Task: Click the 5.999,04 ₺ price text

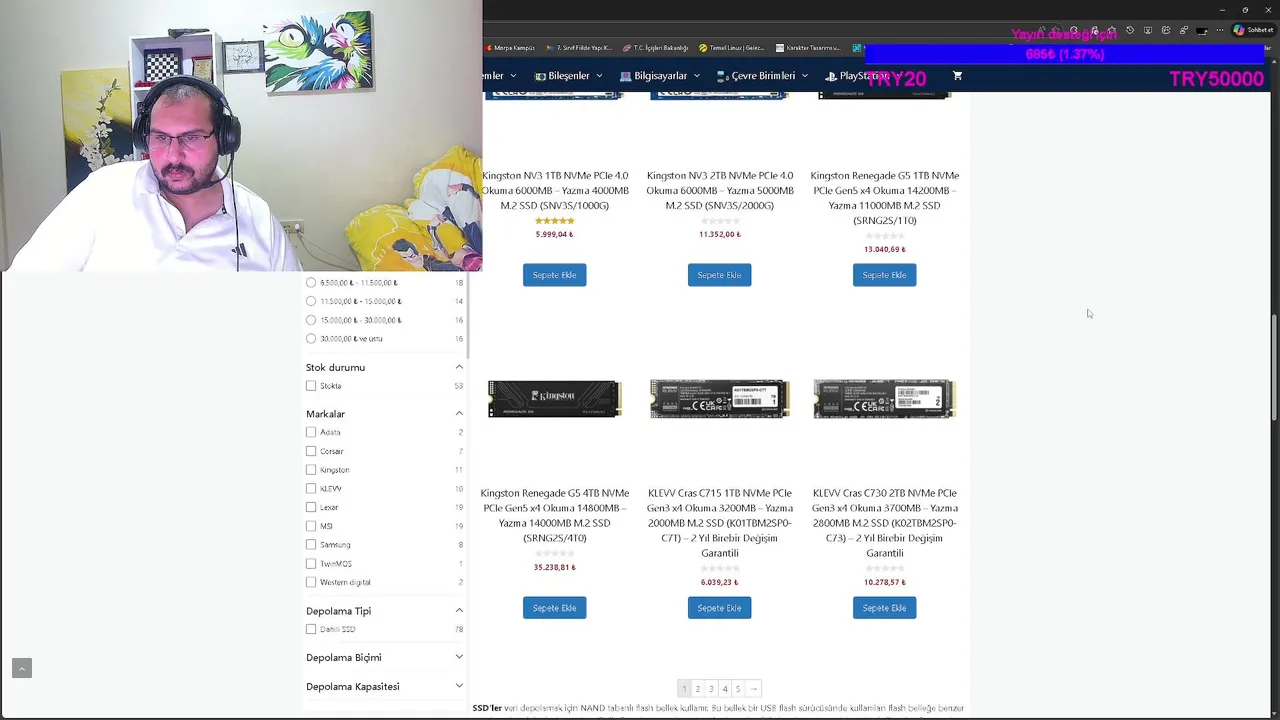Action: (555, 234)
